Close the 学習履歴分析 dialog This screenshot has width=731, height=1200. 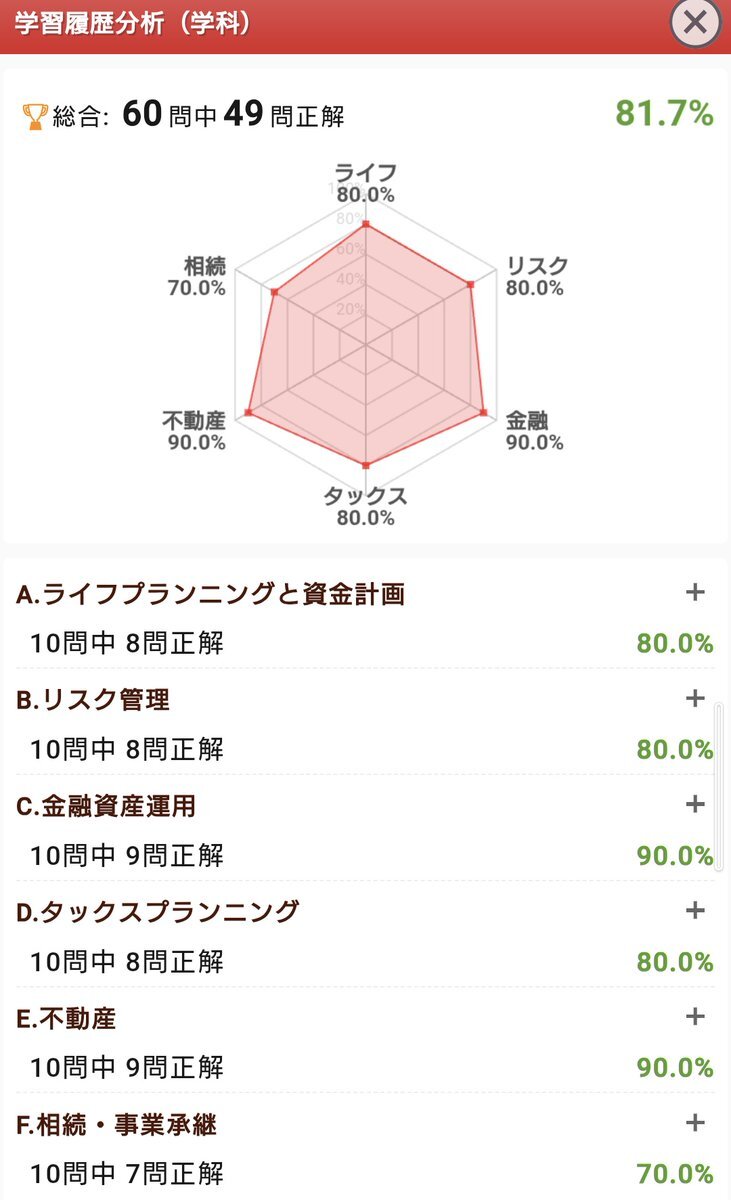695,21
